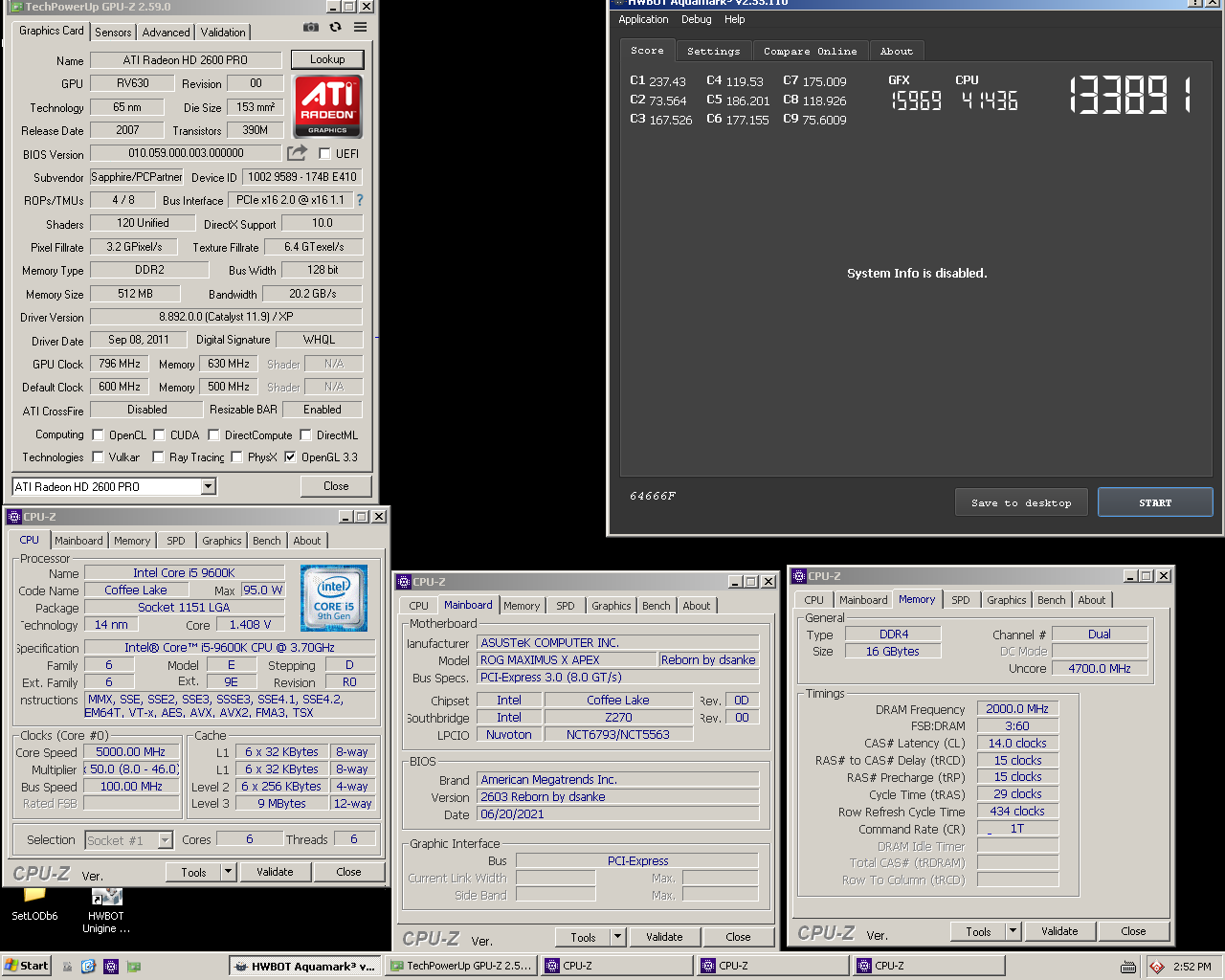
Task: Click Validate in CPU-Z Memory window
Action: coord(1059,931)
